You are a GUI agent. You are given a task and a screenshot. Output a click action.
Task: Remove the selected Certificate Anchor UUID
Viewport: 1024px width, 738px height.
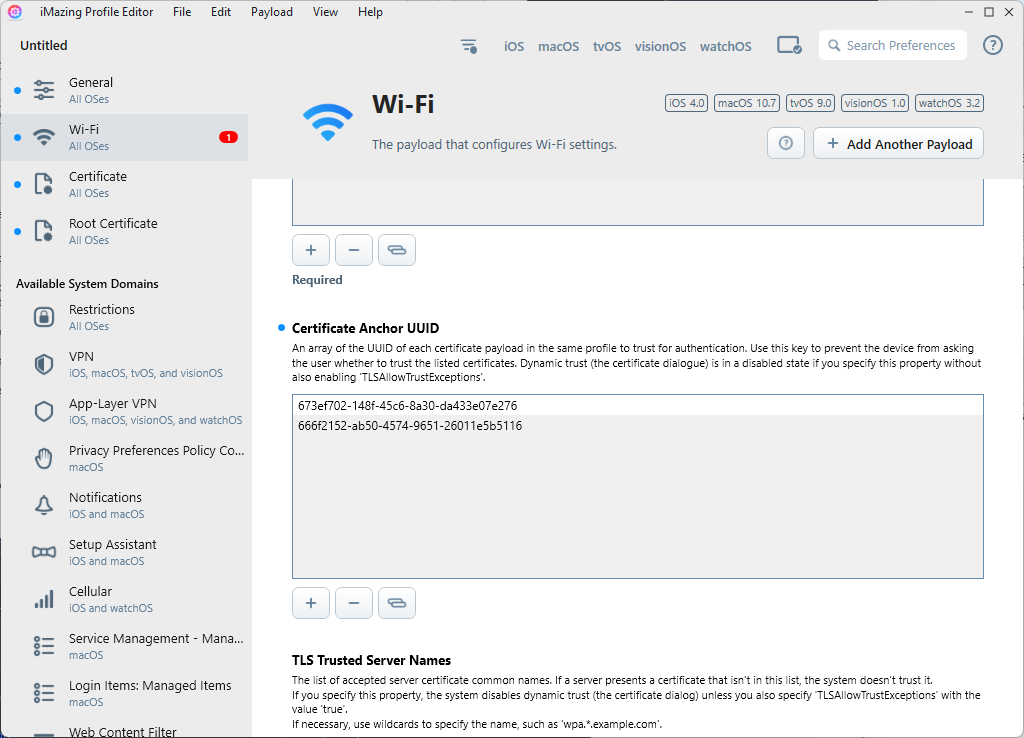(x=354, y=603)
